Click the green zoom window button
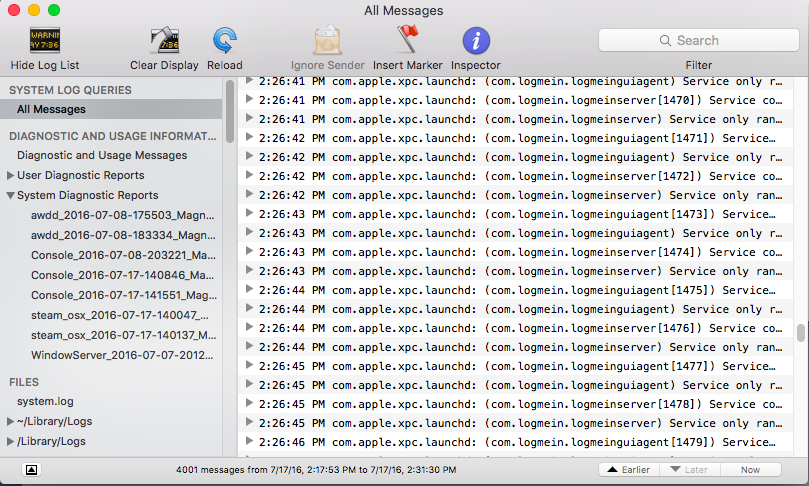The width and height of the screenshot is (809, 486). (54, 10)
